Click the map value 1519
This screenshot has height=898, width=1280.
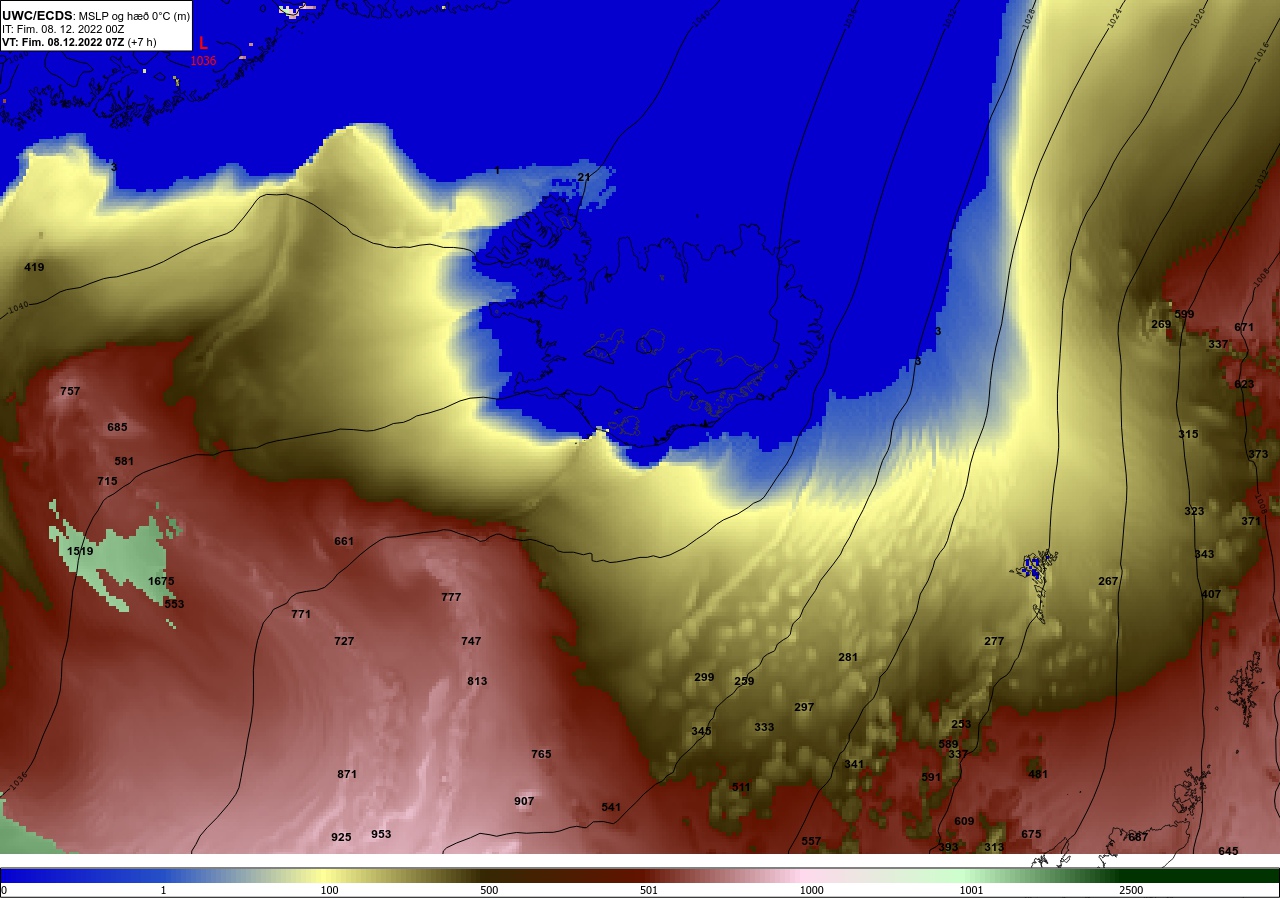pyautogui.click(x=80, y=551)
